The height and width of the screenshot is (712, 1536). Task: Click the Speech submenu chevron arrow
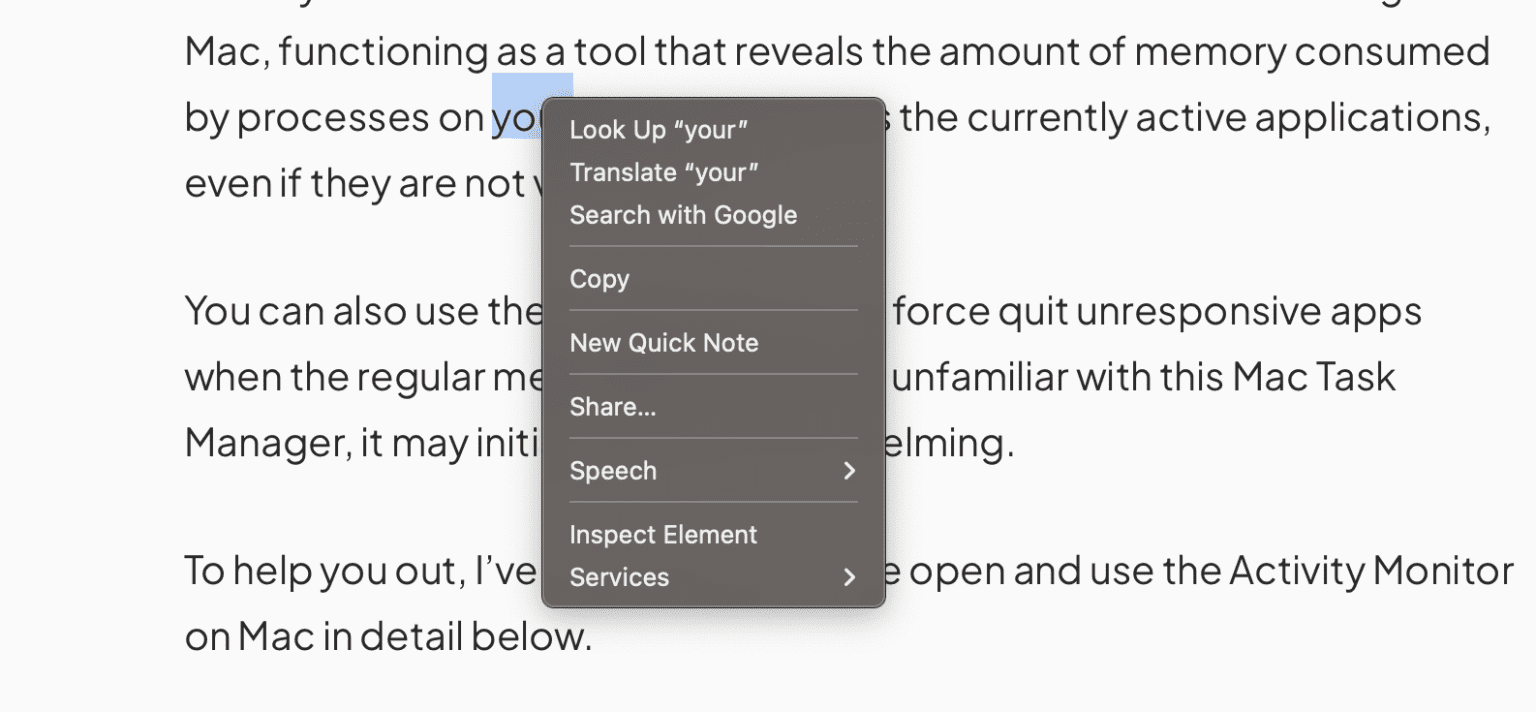click(x=849, y=471)
